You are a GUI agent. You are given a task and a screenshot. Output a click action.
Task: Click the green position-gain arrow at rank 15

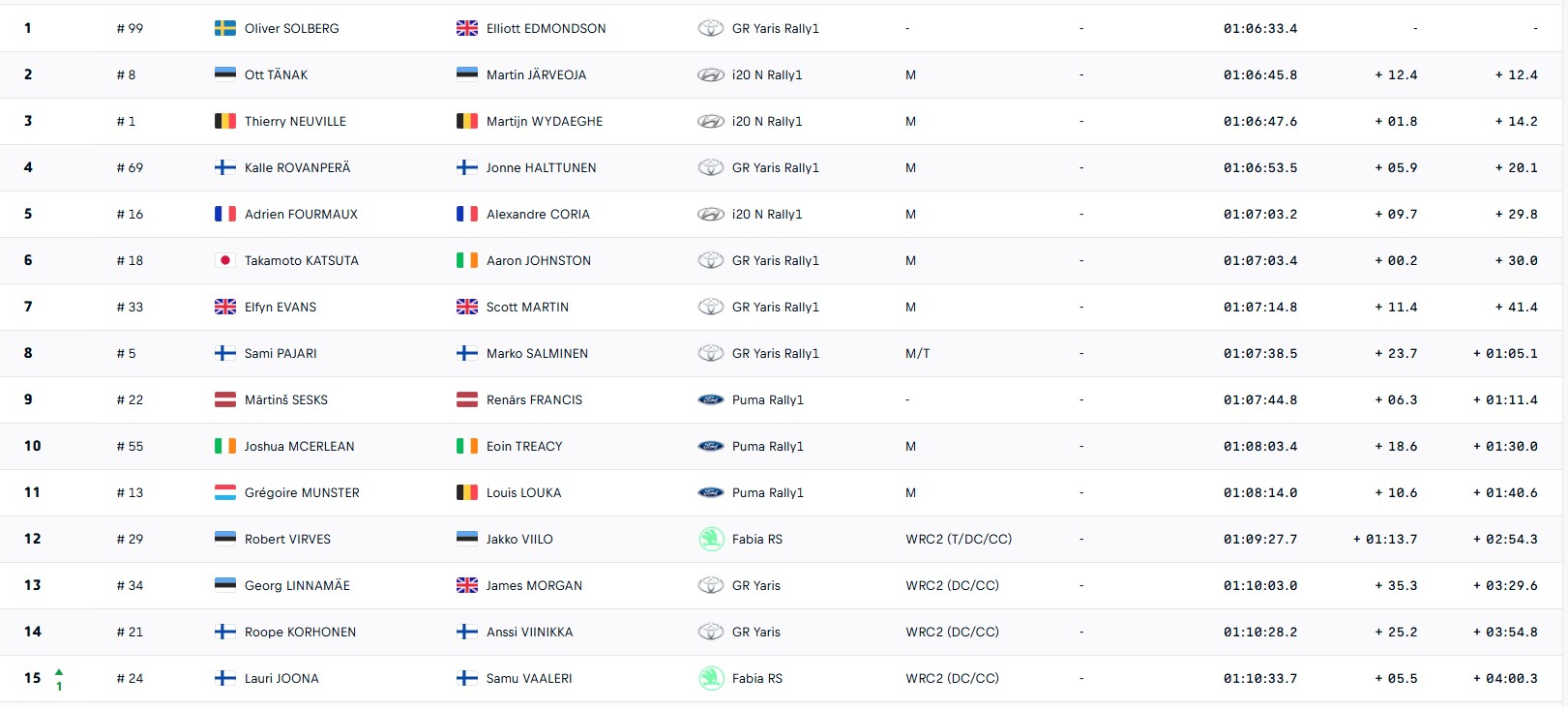59,671
